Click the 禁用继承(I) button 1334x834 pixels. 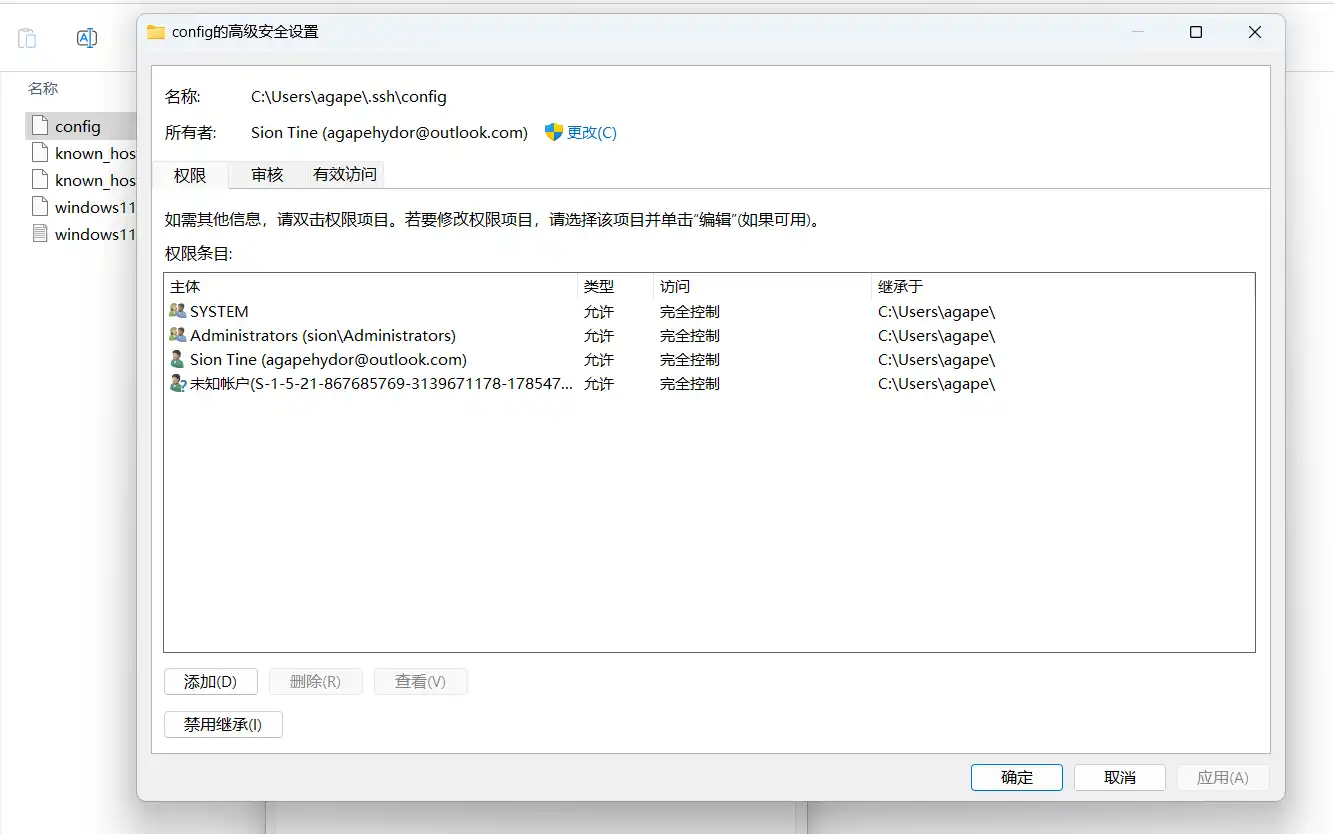pos(223,724)
